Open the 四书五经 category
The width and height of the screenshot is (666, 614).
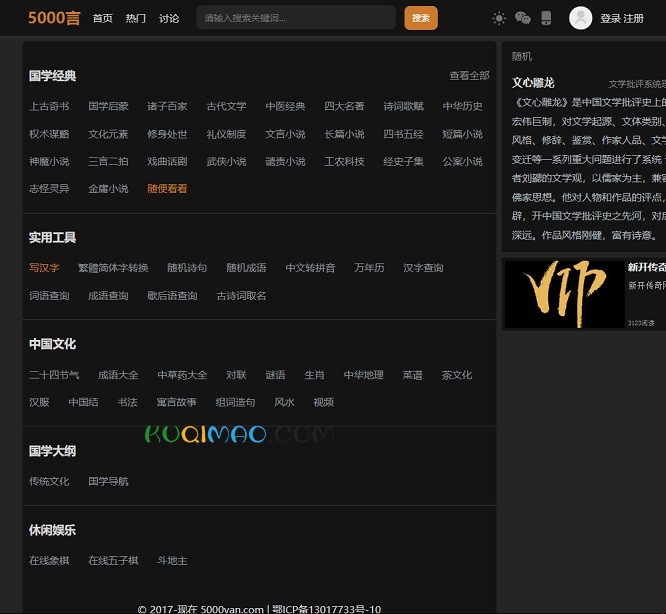pos(404,134)
